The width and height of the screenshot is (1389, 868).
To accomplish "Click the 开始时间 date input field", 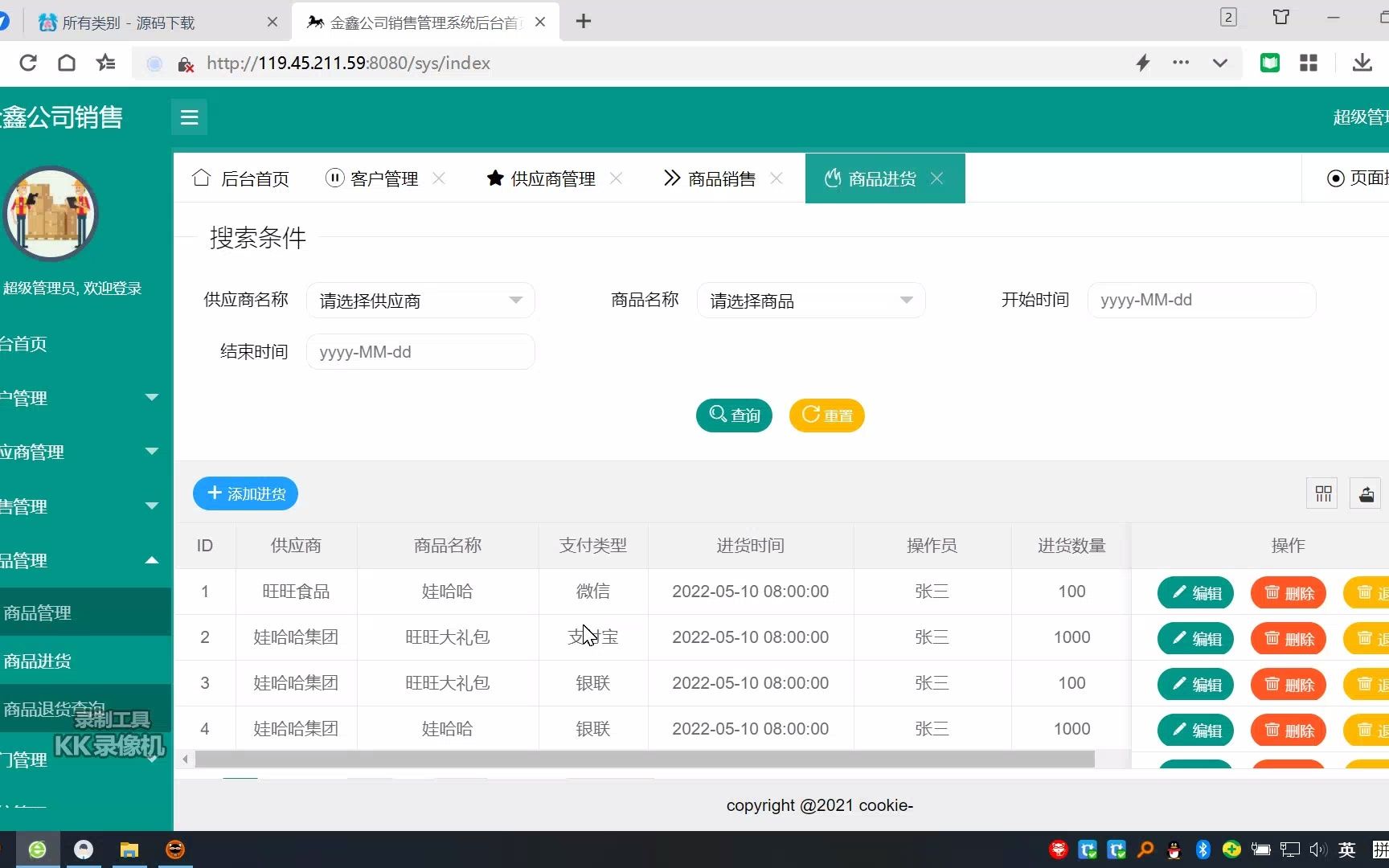I will (1202, 300).
